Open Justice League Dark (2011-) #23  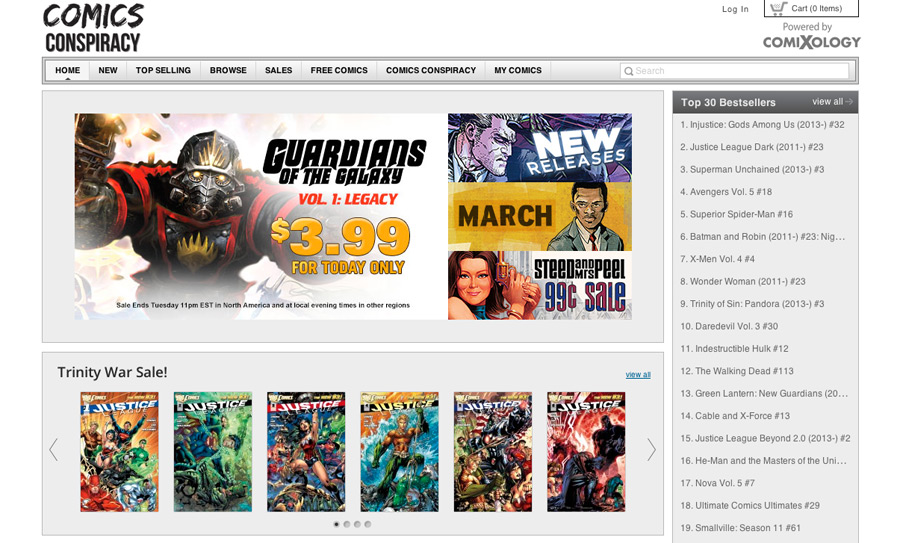tap(752, 147)
